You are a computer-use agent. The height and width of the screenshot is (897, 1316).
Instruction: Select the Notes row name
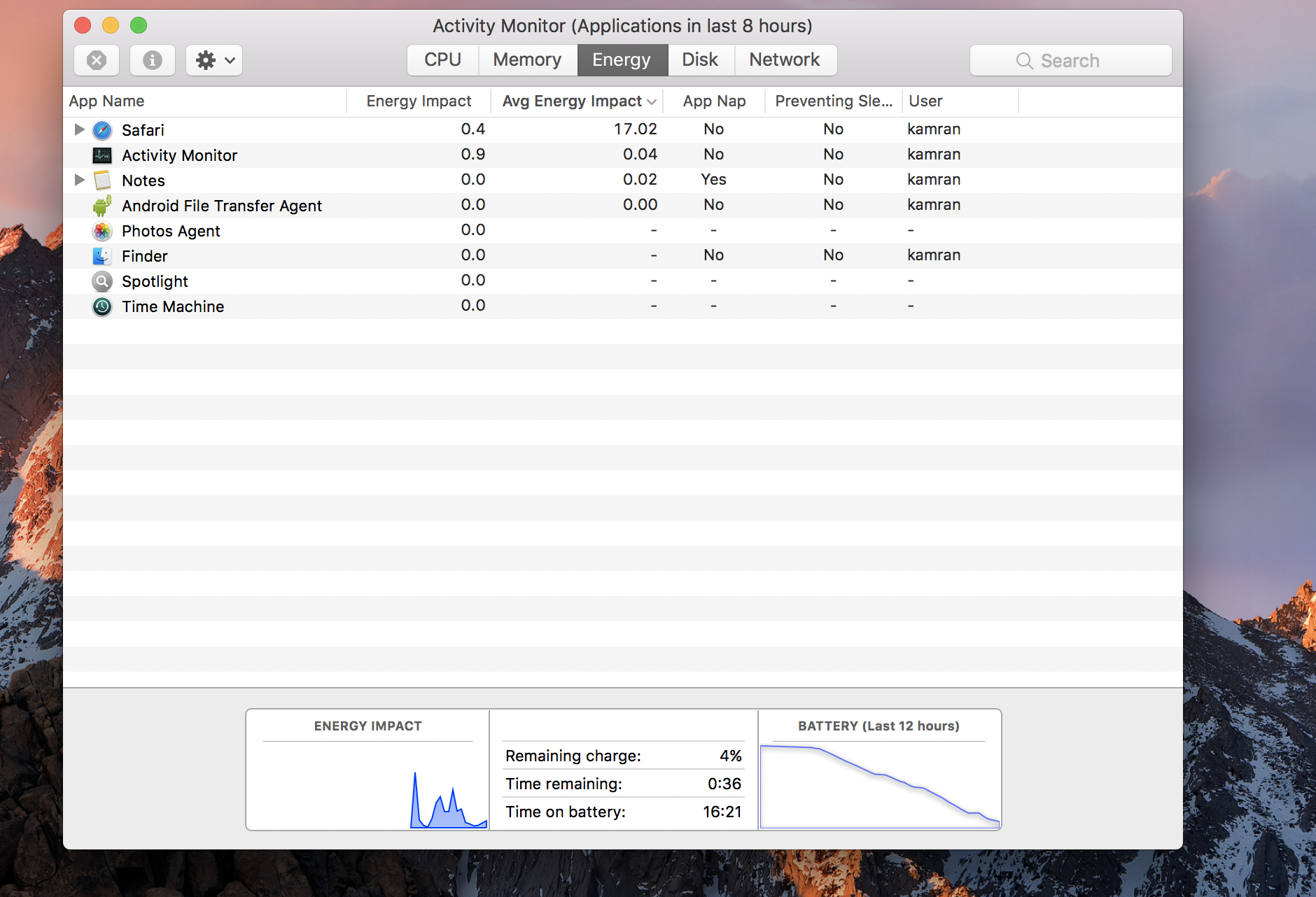click(x=143, y=181)
